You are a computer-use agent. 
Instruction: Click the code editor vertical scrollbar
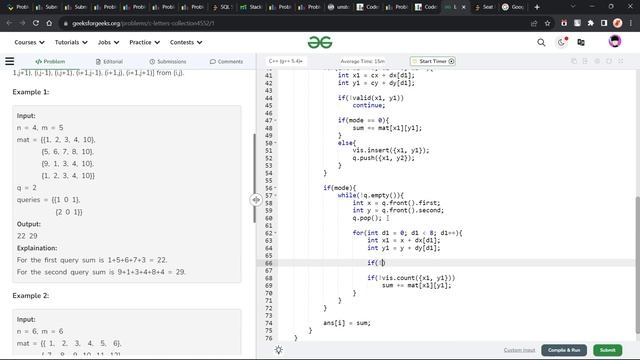pos(637,264)
